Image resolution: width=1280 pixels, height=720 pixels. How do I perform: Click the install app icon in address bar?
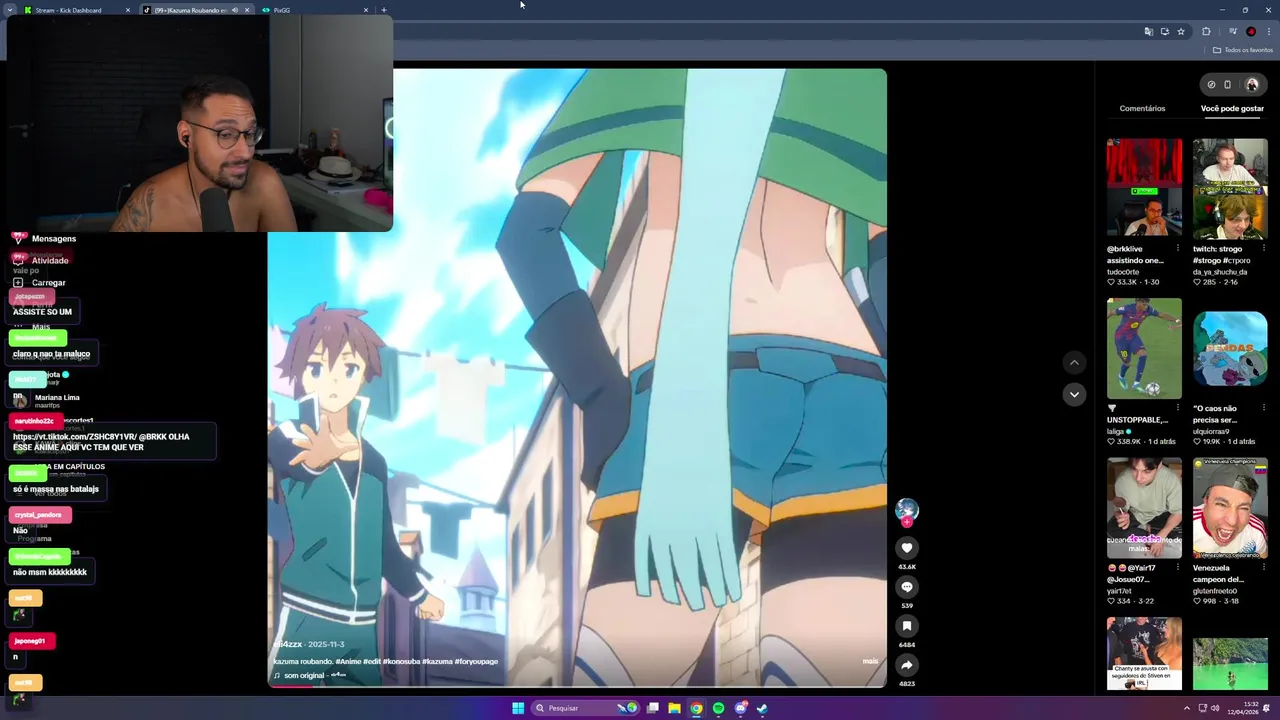(x=1164, y=32)
